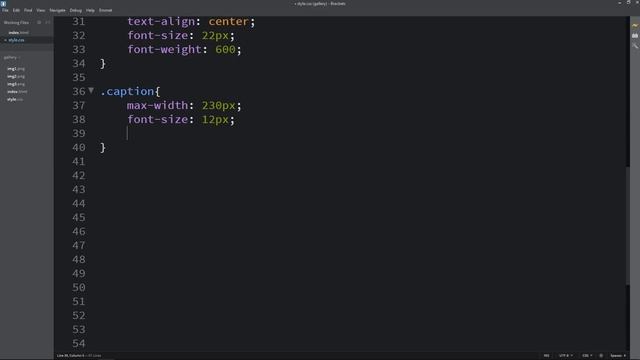Open the Find menu
Image resolution: width=640 pixels, height=360 pixels.
coord(28,10)
